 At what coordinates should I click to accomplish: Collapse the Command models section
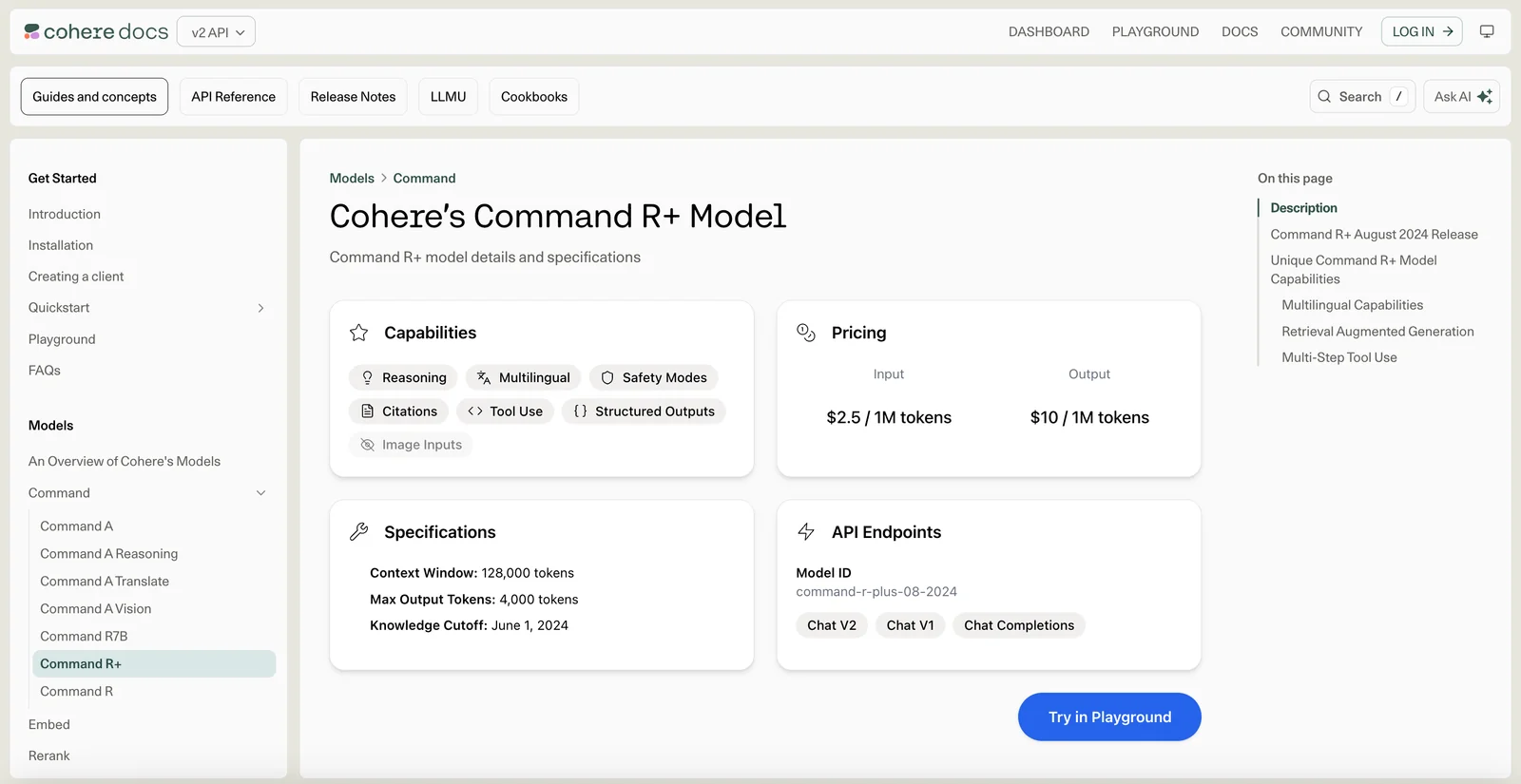[x=260, y=493]
